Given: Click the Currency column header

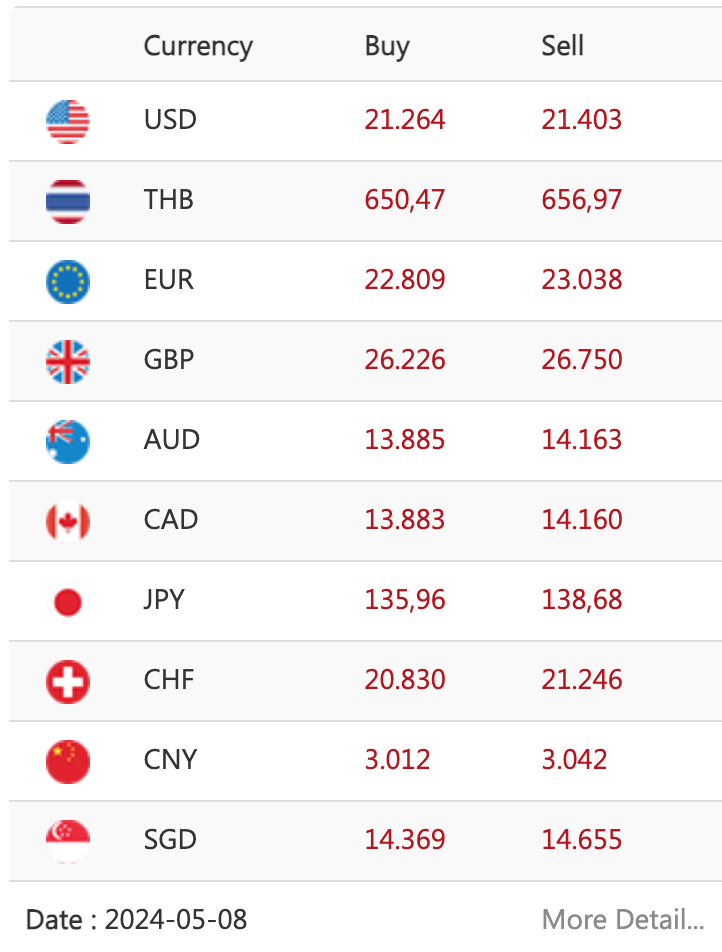Looking at the screenshot, I should click(198, 47).
